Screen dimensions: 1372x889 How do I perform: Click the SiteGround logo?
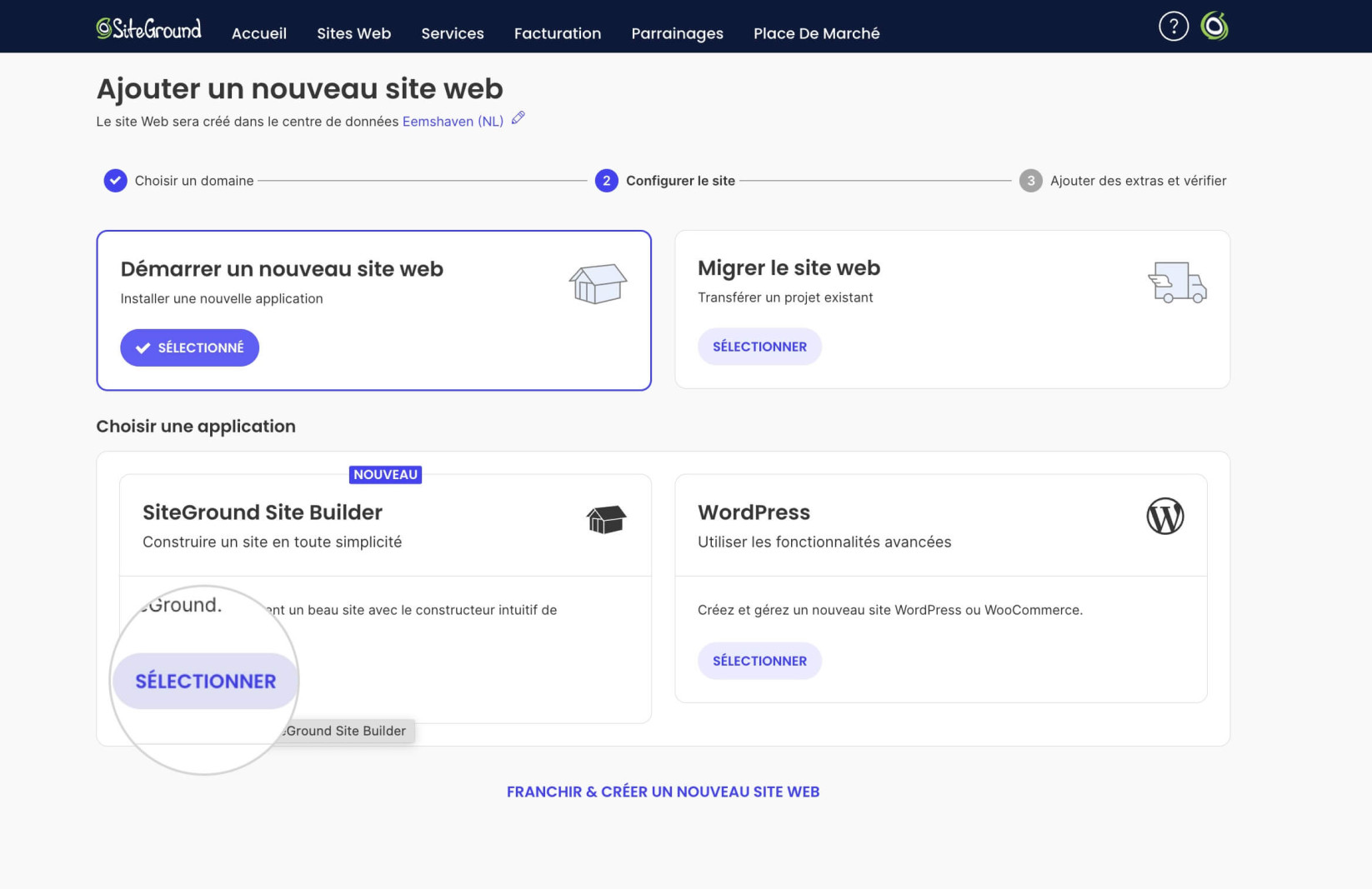[x=148, y=28]
